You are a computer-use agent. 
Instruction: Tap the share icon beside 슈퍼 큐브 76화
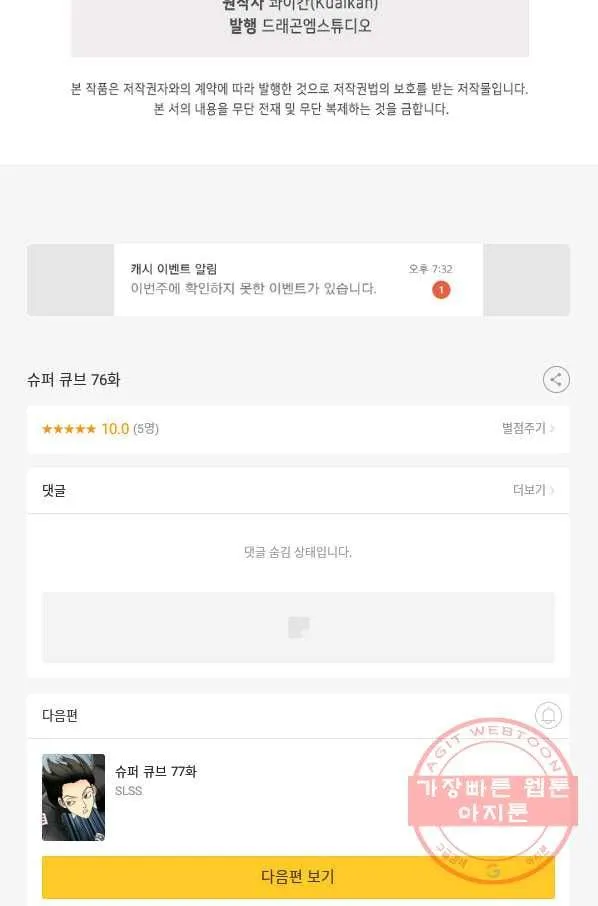(556, 380)
